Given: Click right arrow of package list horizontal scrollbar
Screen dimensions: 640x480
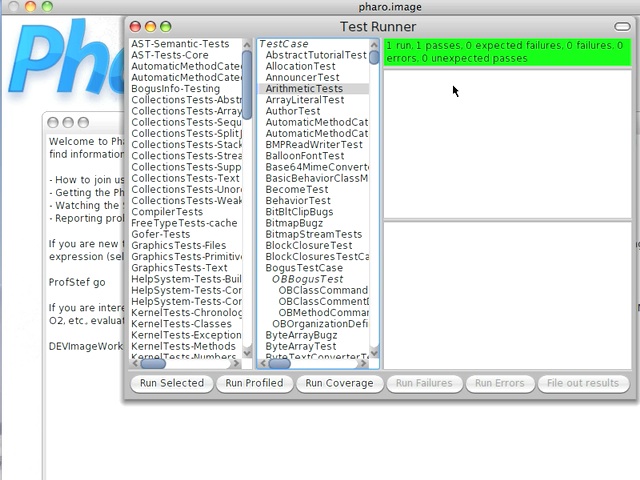Looking at the screenshot, I should coord(237,363).
